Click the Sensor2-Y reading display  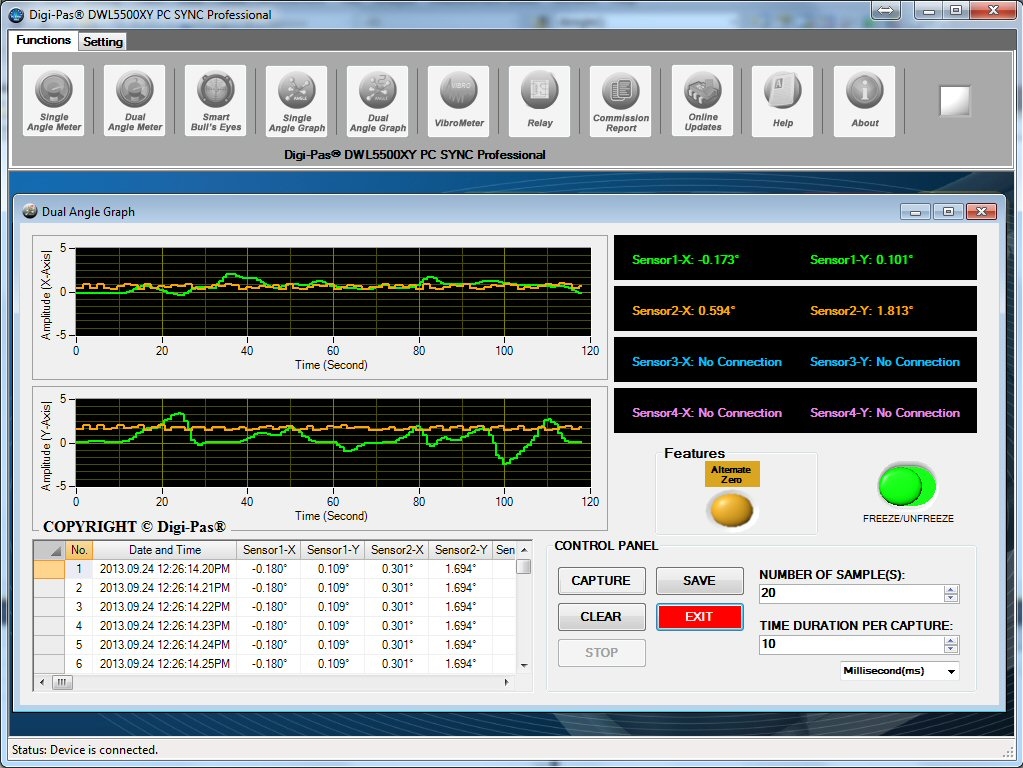tap(861, 311)
